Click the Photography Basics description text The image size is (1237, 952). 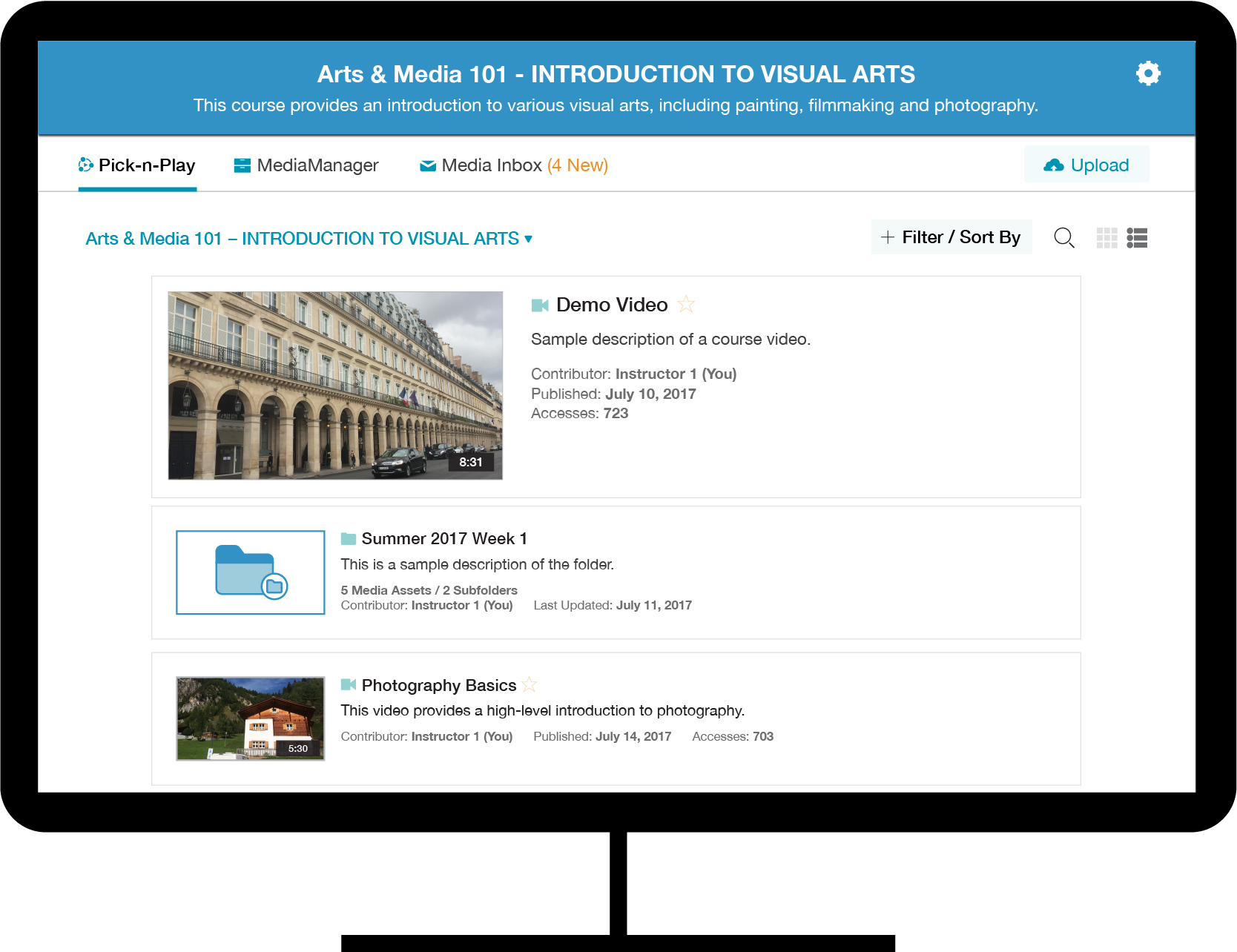tap(543, 710)
